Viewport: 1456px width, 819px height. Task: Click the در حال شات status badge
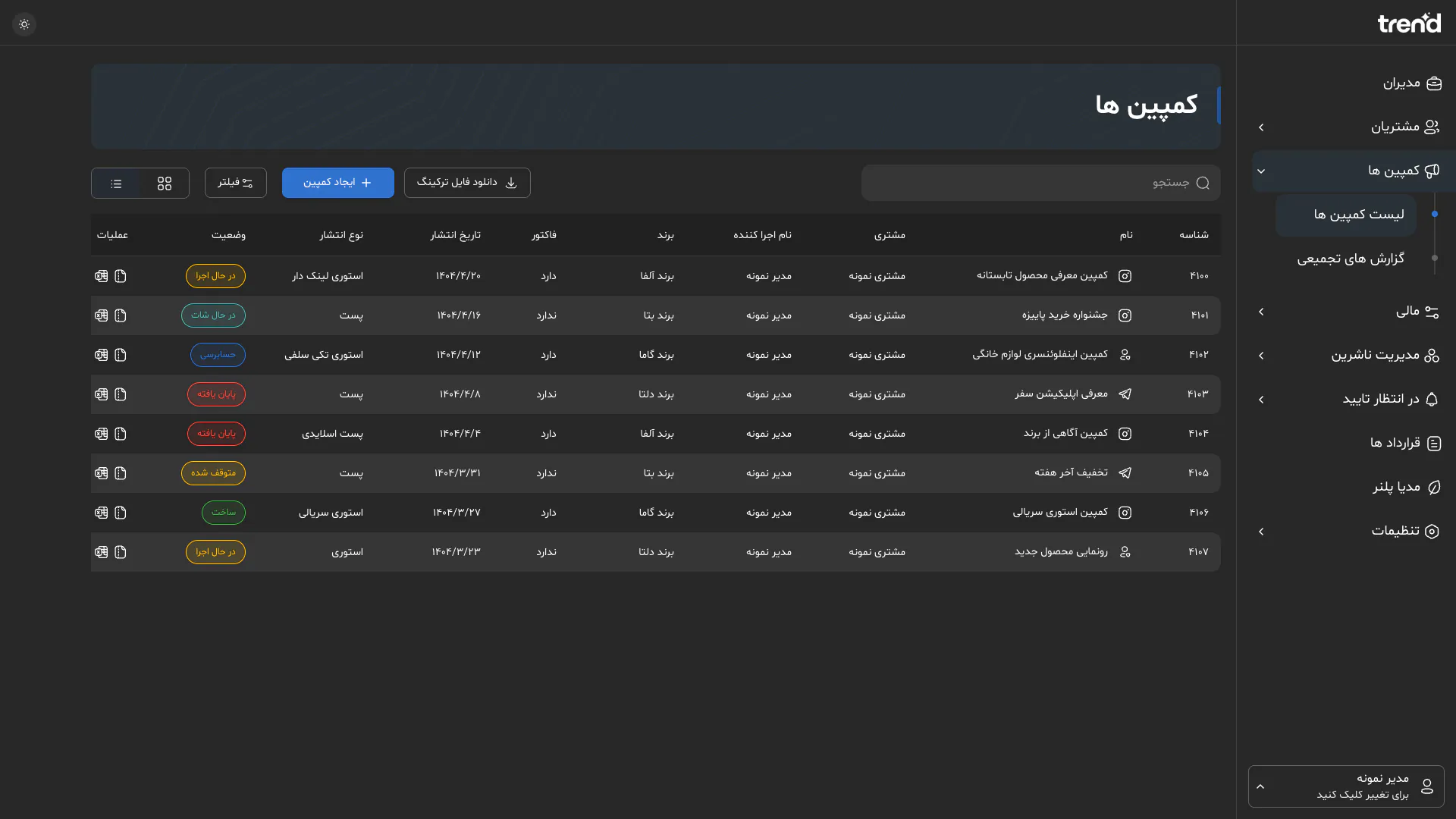coord(213,315)
